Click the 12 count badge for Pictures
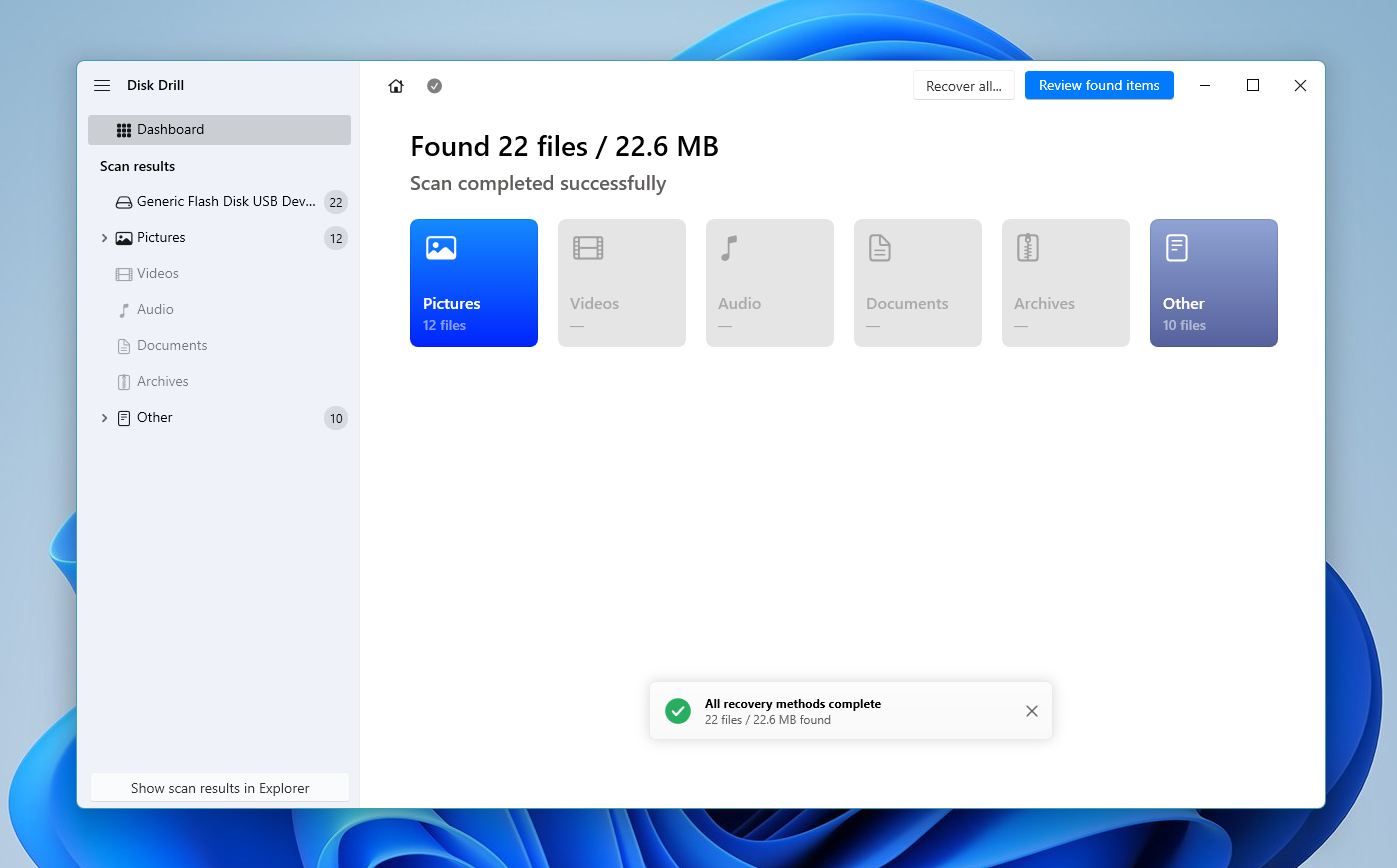Screen dimensions: 1397x868 pyautogui.click(x=336, y=238)
